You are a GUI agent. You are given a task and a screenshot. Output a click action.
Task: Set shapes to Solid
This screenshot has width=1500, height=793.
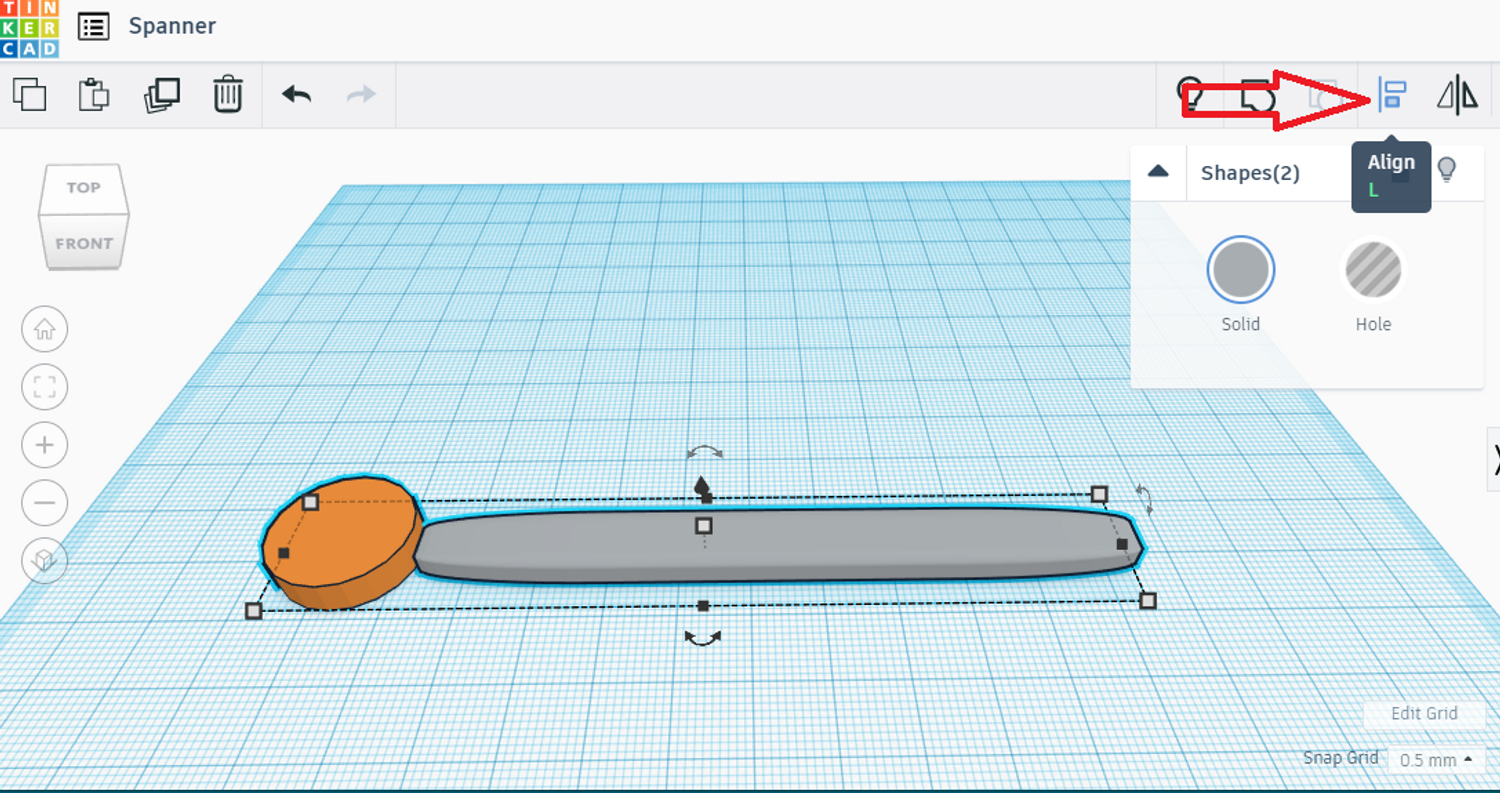pyautogui.click(x=1240, y=270)
